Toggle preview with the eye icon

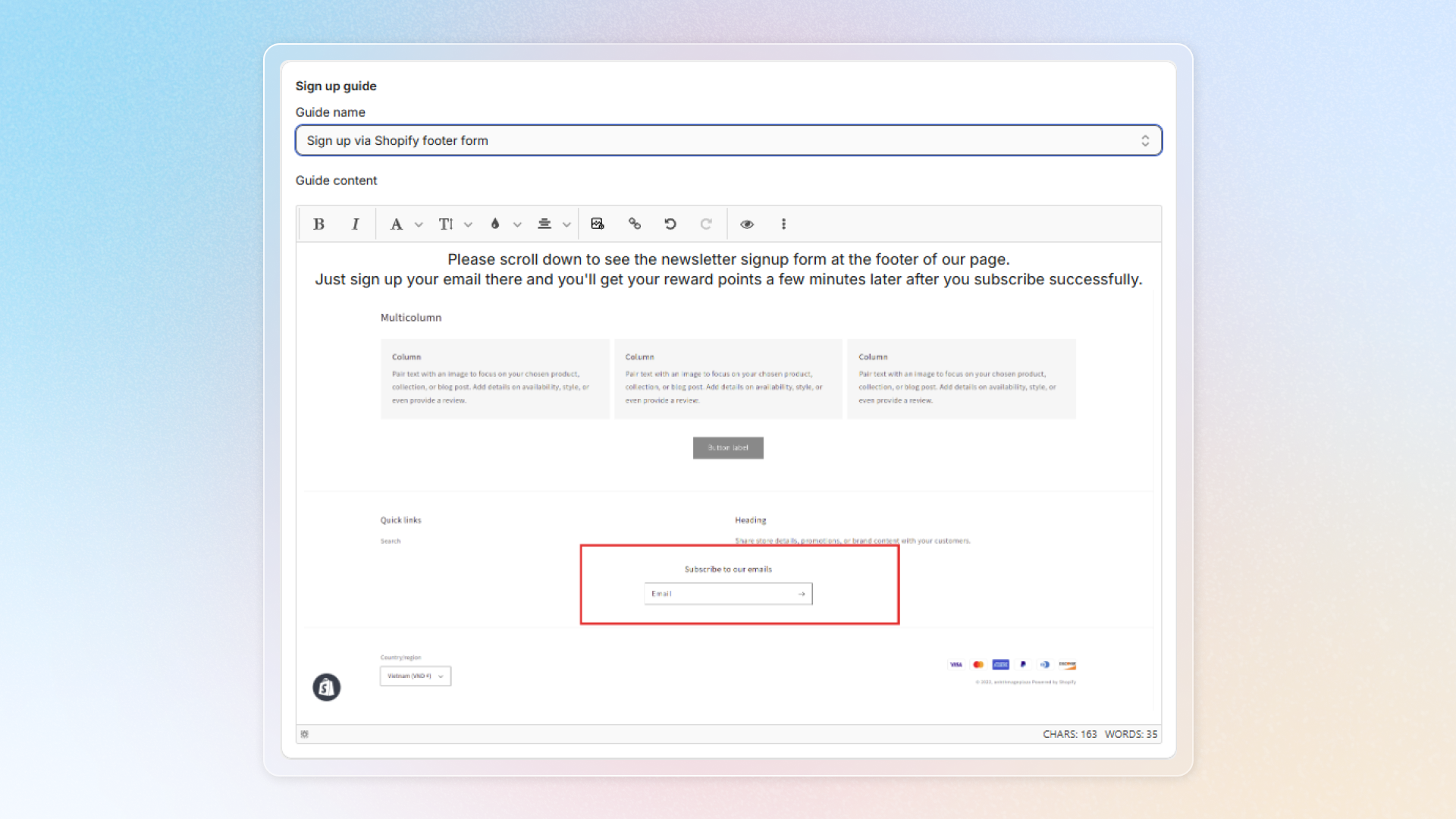pos(747,224)
